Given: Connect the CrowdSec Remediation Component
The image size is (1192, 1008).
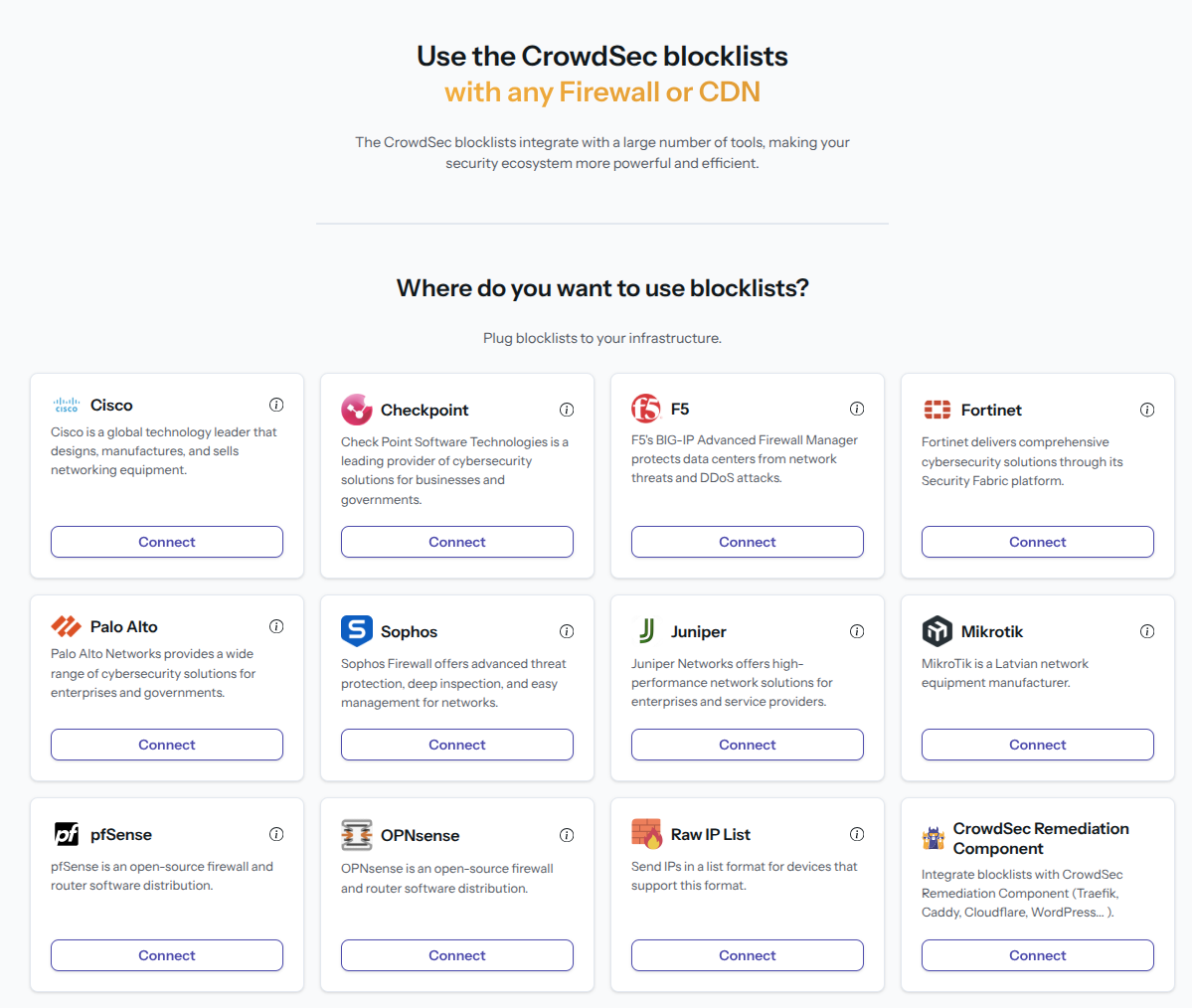Looking at the screenshot, I should [1037, 954].
